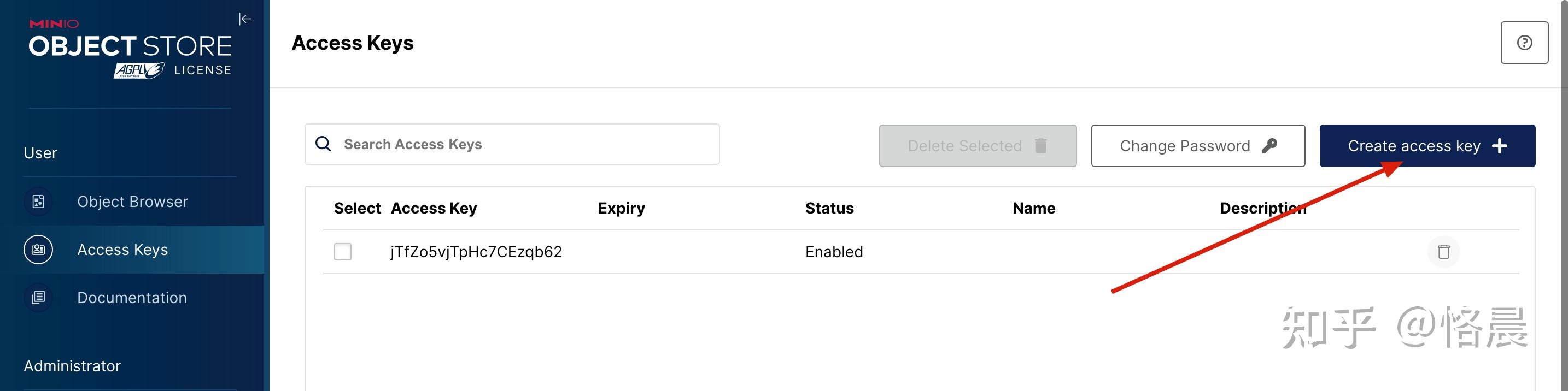This screenshot has width=1568, height=391.
Task: Select the Access Keys icon in sidebar
Action: pyautogui.click(x=38, y=250)
